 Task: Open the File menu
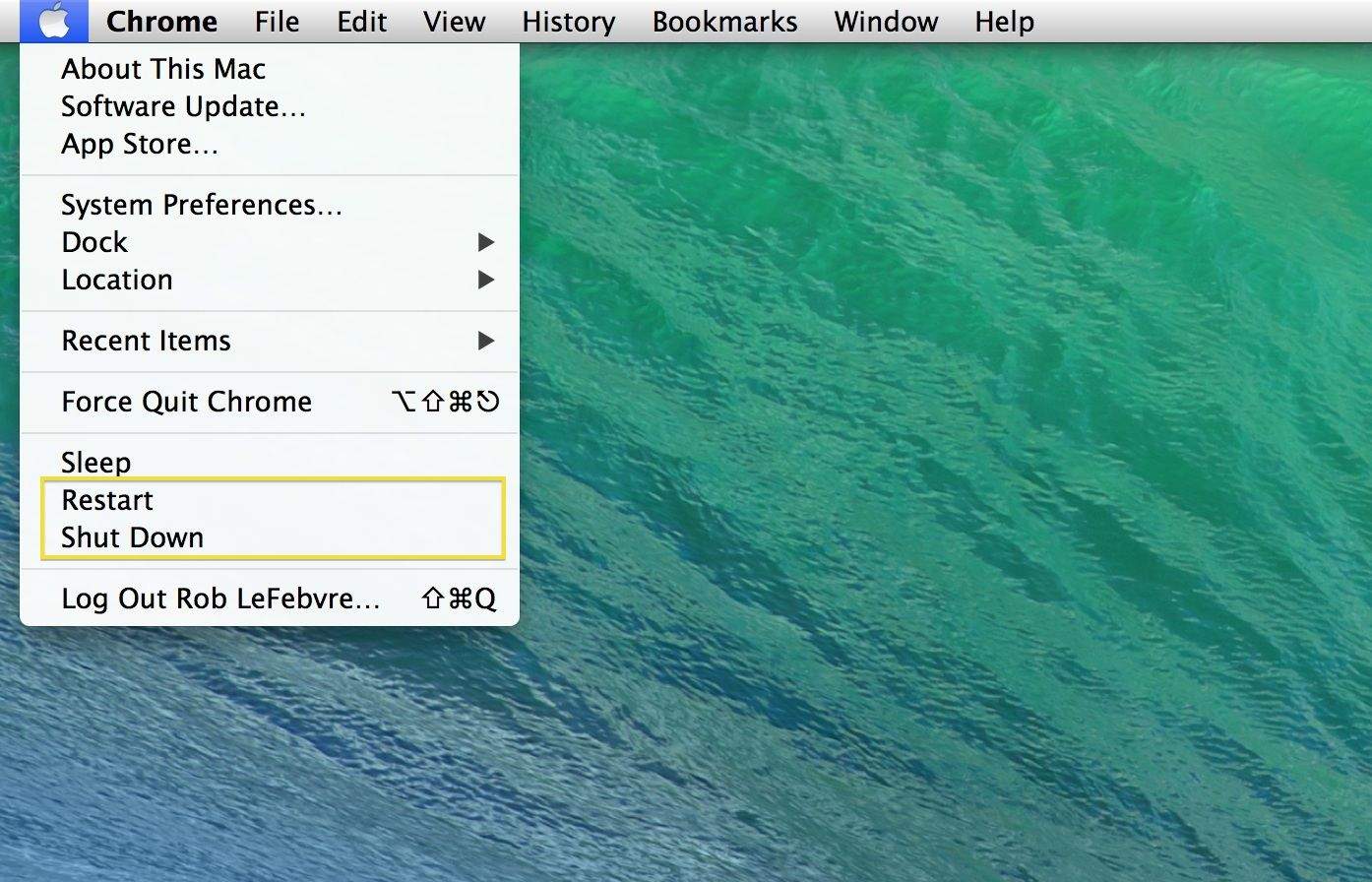point(277,21)
